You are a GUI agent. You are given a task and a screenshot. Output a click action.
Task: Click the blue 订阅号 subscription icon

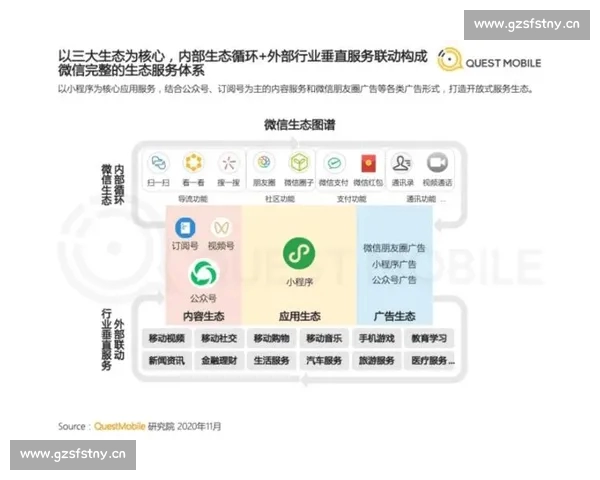tap(185, 228)
